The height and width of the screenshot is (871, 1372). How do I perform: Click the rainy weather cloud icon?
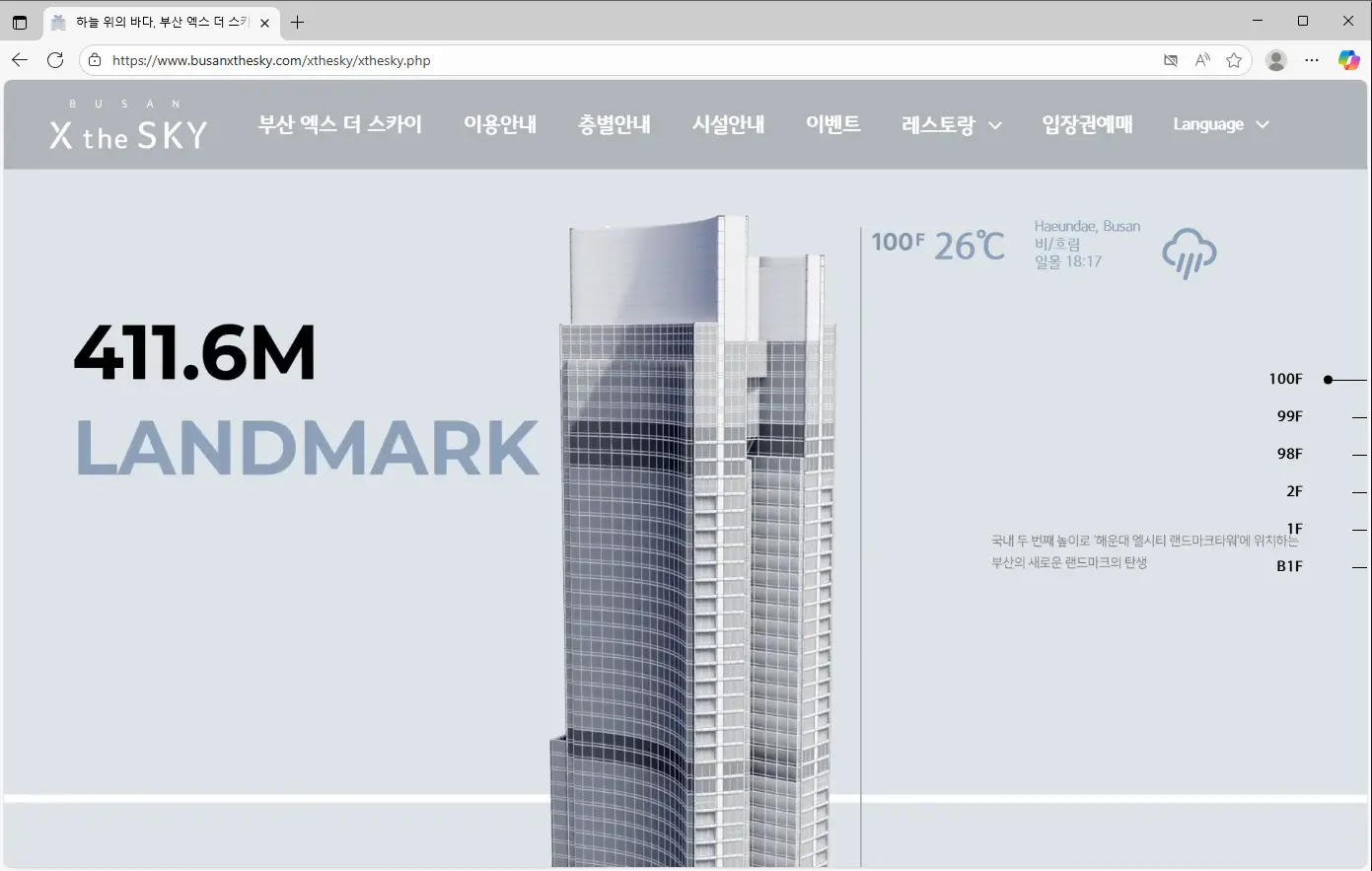point(1189,254)
